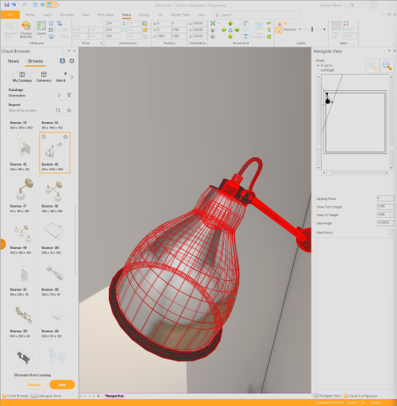Open the Layers tool in the ribbon
This screenshot has width=397, height=406.
[x=41, y=29]
